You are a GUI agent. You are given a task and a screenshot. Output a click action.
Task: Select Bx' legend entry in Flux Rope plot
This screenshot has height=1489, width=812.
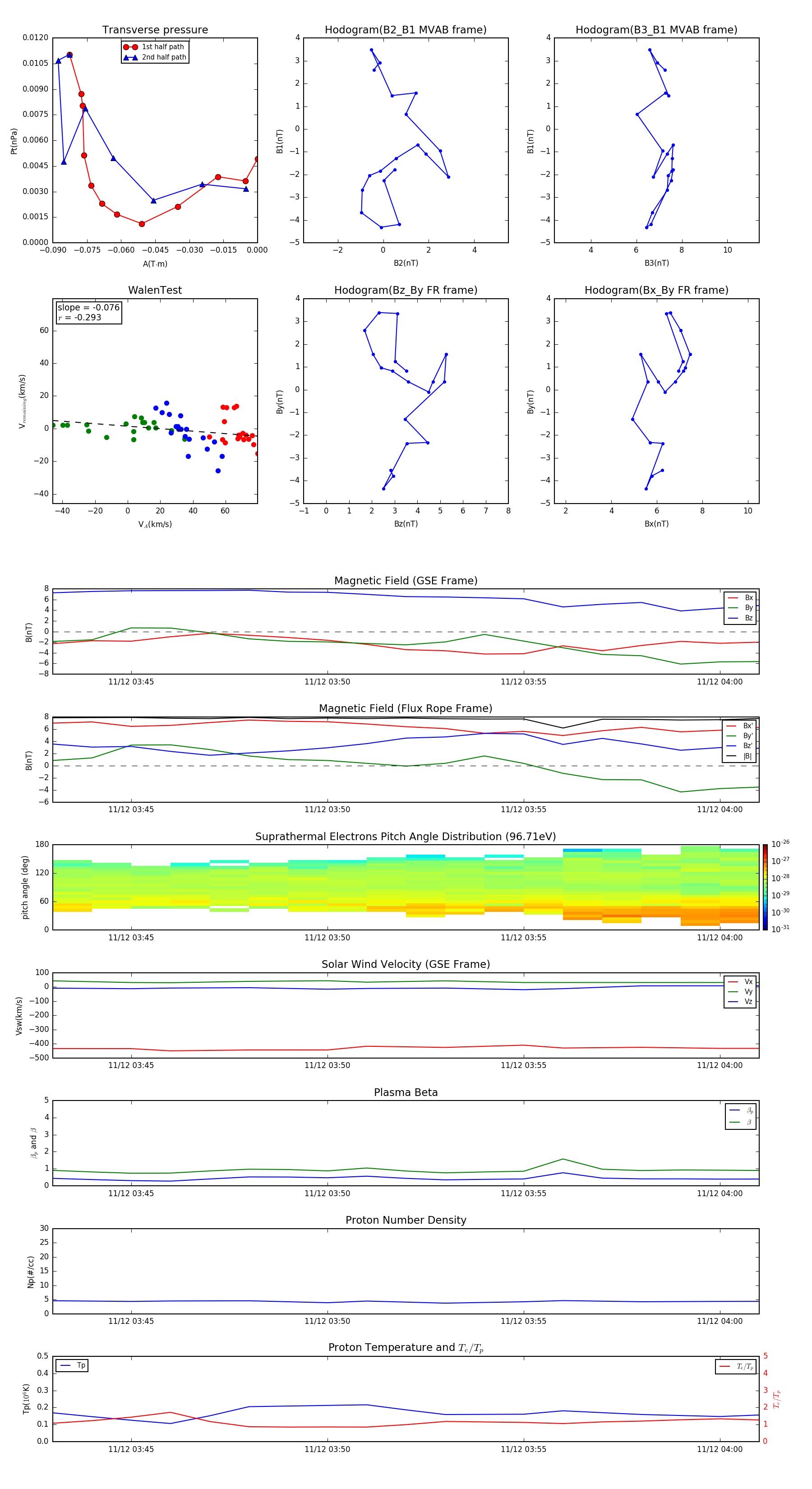(x=740, y=726)
